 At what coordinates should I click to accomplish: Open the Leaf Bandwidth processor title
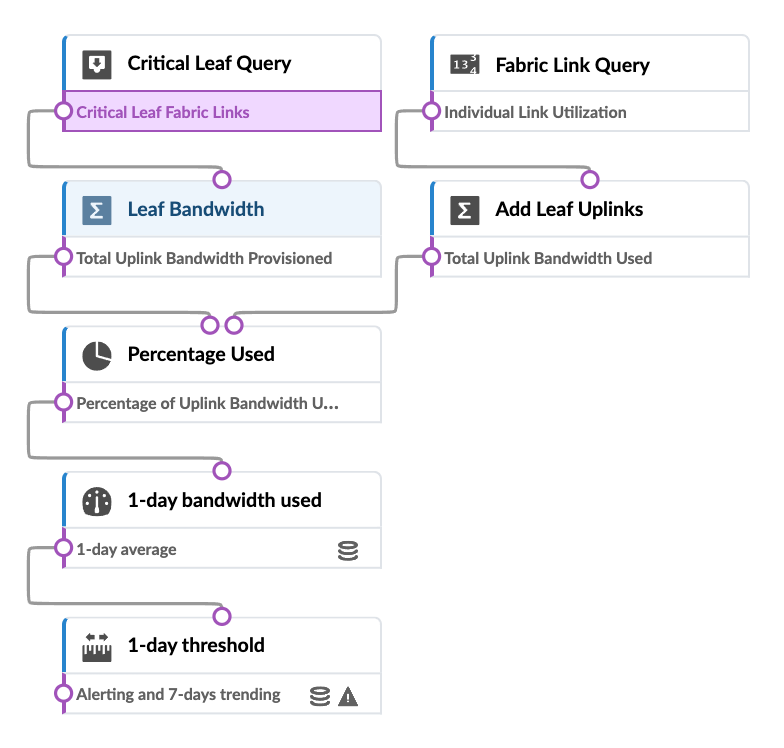(196, 210)
